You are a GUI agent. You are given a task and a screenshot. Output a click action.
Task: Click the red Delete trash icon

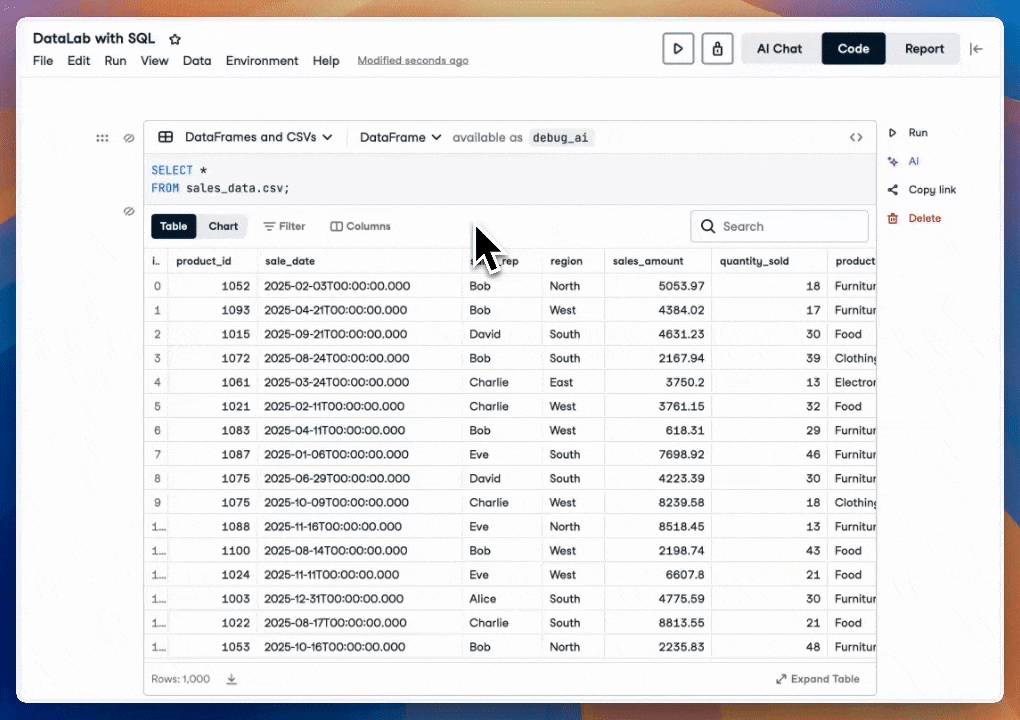(x=892, y=219)
